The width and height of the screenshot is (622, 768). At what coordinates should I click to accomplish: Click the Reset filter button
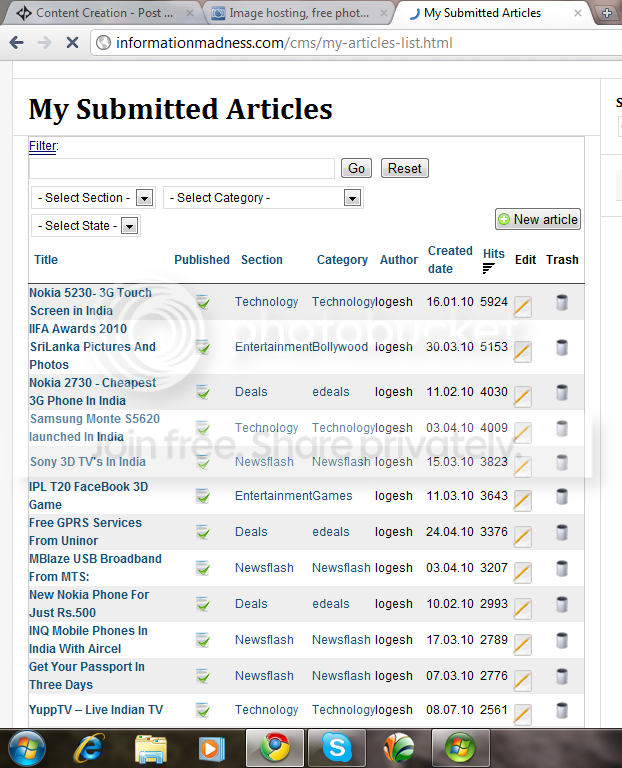[405, 168]
